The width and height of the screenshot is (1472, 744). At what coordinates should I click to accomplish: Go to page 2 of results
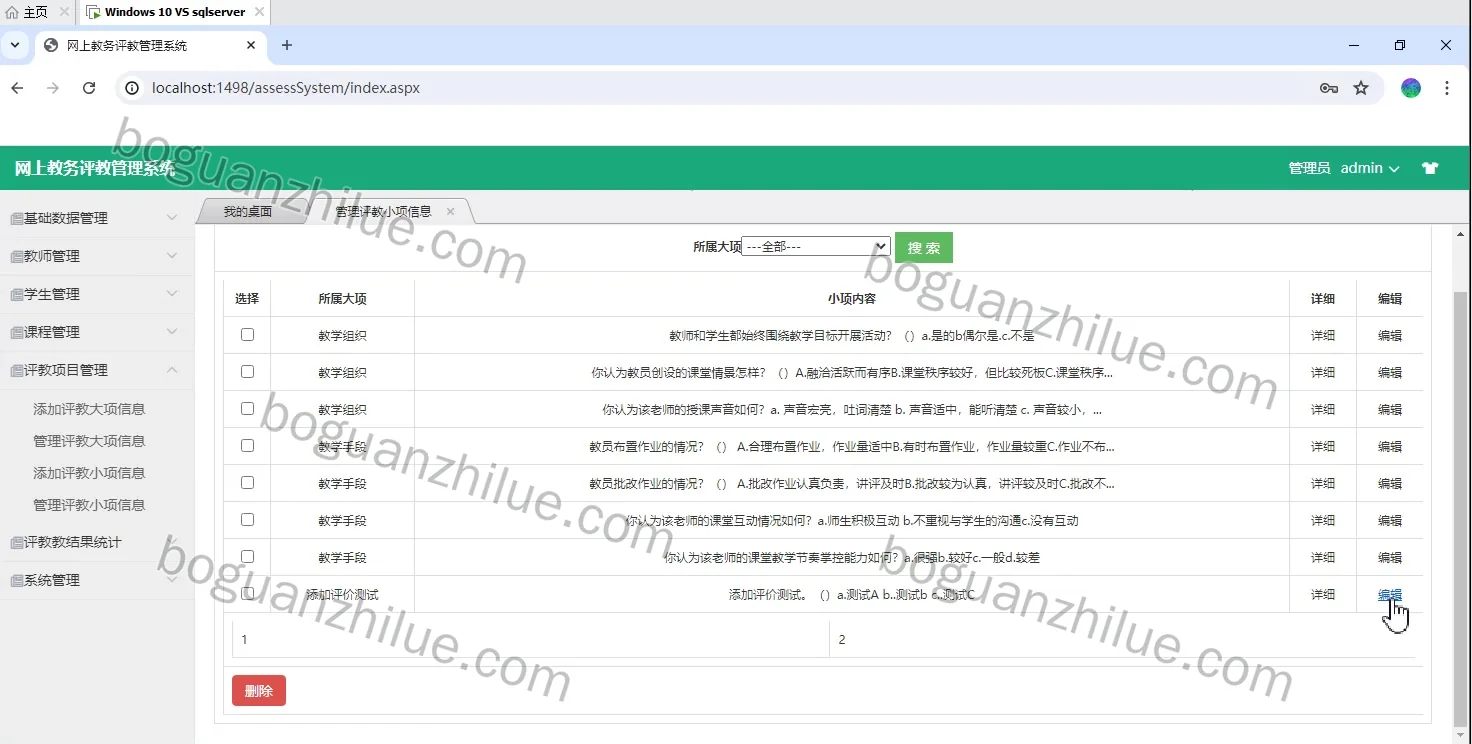[x=842, y=640]
